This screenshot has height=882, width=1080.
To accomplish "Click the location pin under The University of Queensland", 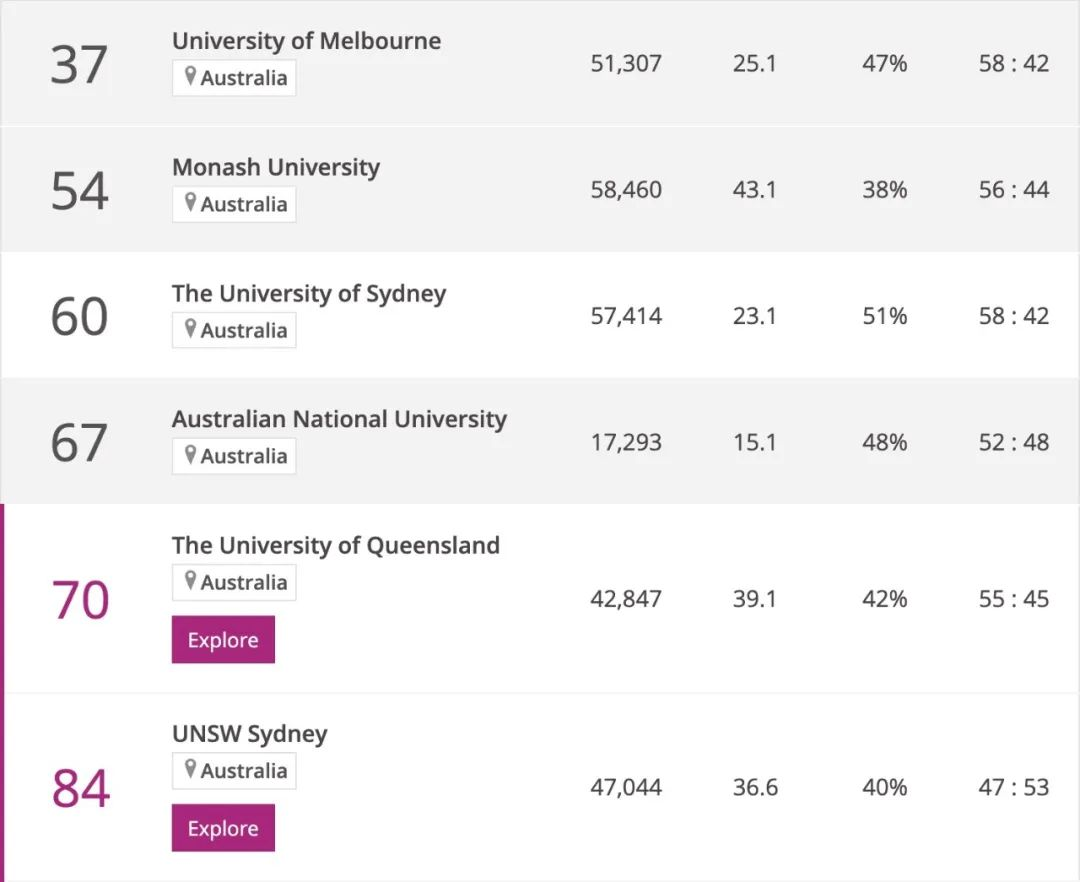I will coord(190,581).
